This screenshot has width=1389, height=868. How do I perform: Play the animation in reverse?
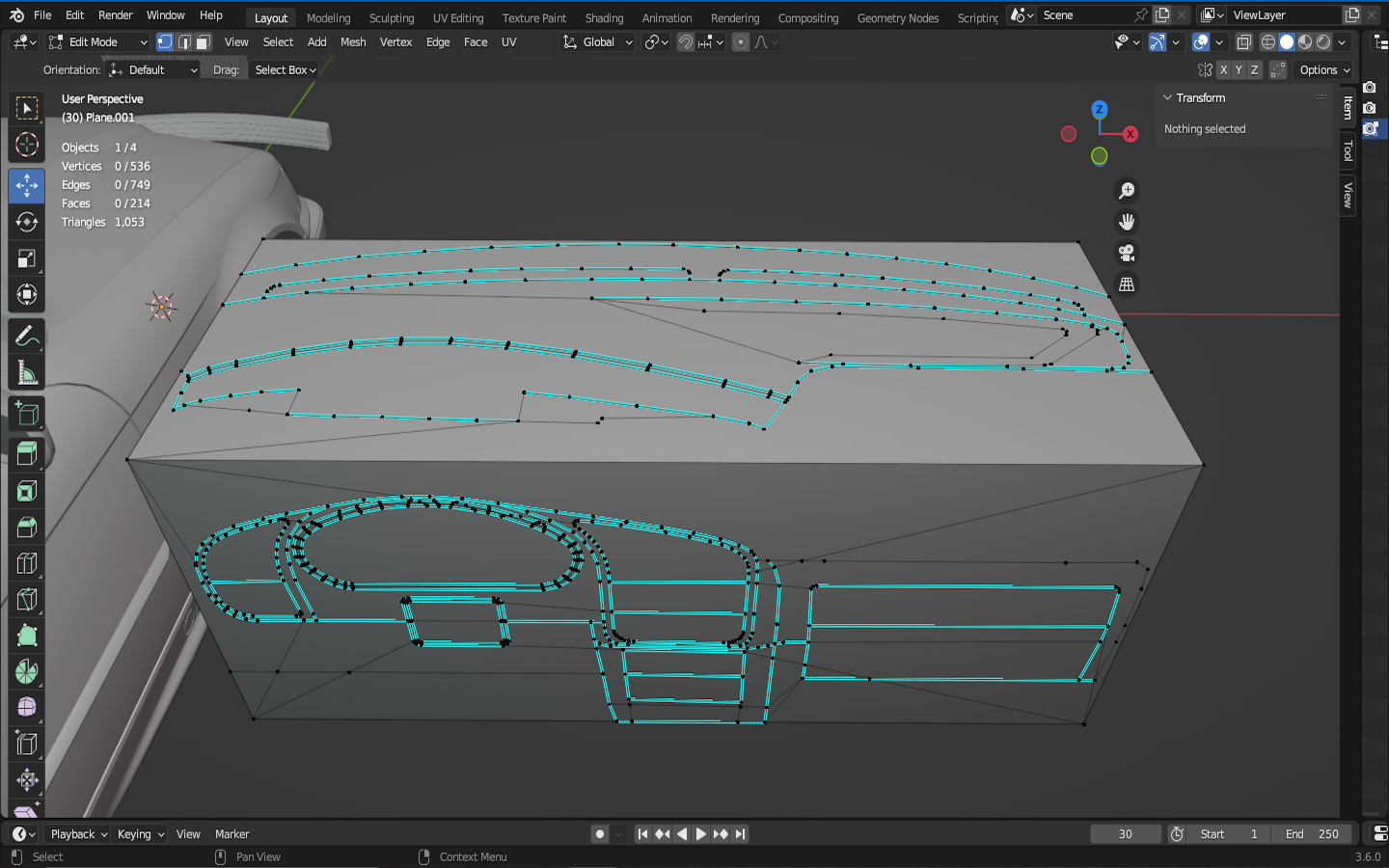[682, 834]
